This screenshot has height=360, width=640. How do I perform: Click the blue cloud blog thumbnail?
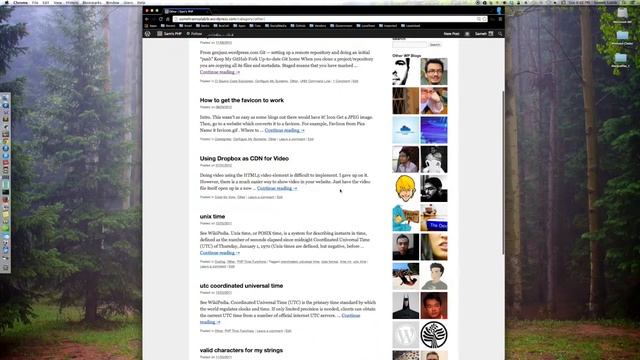[x=406, y=130]
